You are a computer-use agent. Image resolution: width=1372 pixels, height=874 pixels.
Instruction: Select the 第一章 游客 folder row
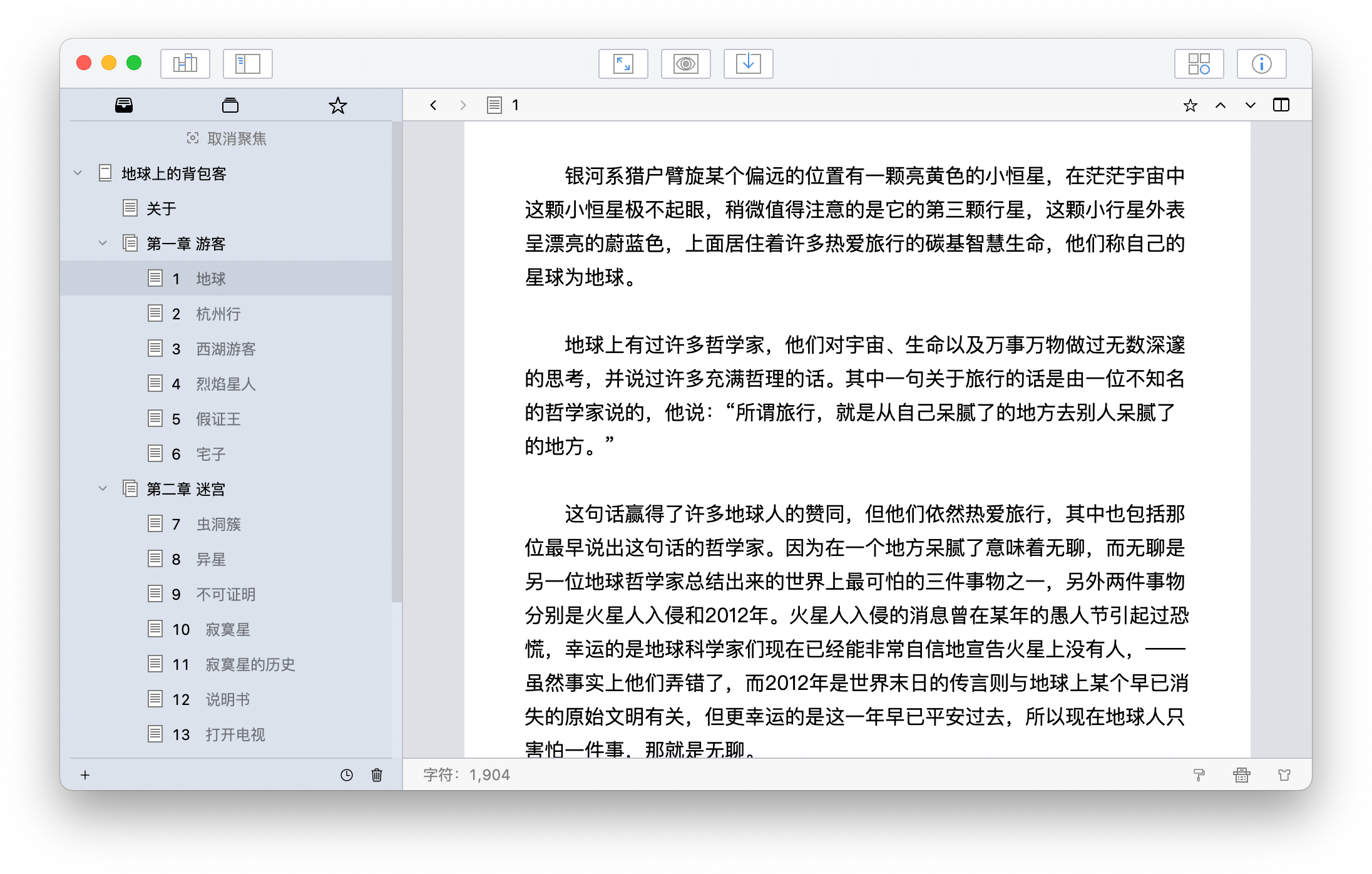click(x=227, y=244)
